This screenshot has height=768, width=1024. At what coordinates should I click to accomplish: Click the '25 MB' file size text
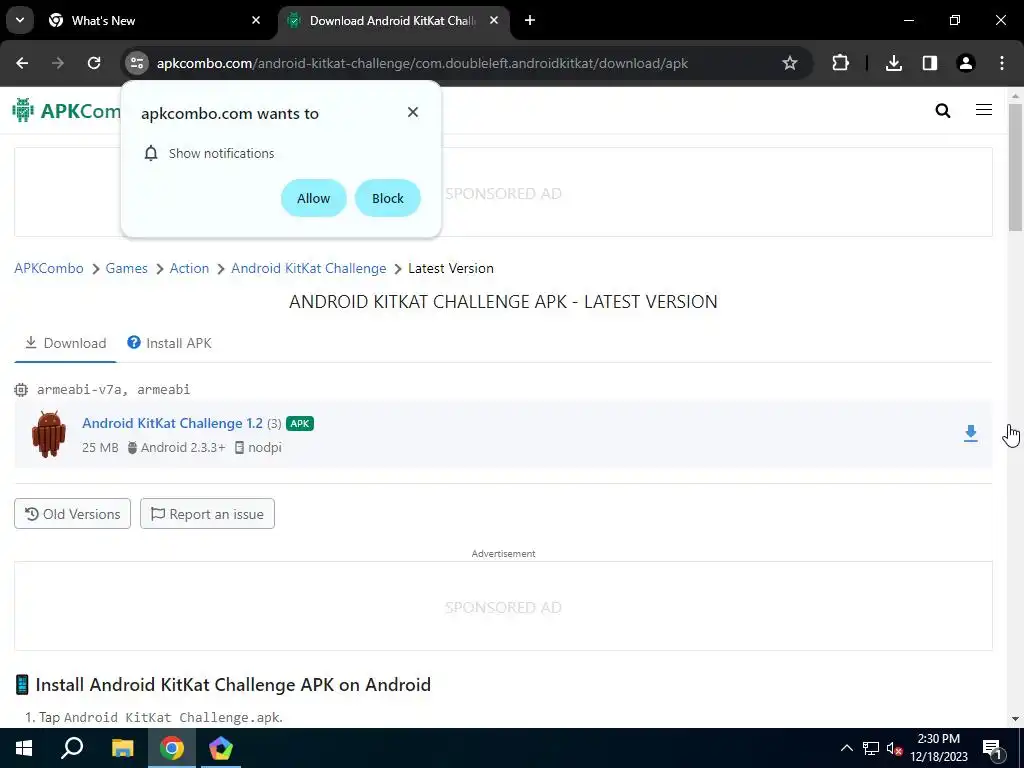pyautogui.click(x=101, y=447)
